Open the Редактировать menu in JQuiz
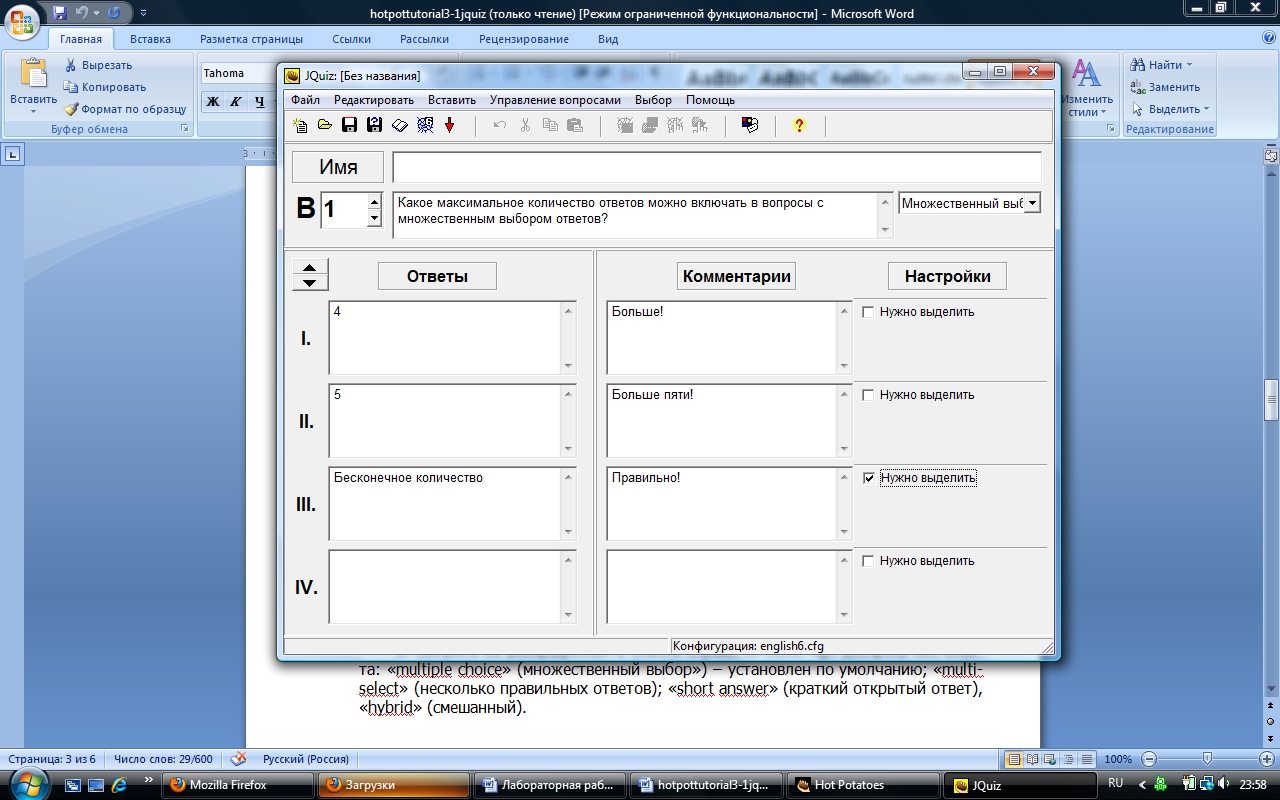 coord(374,100)
